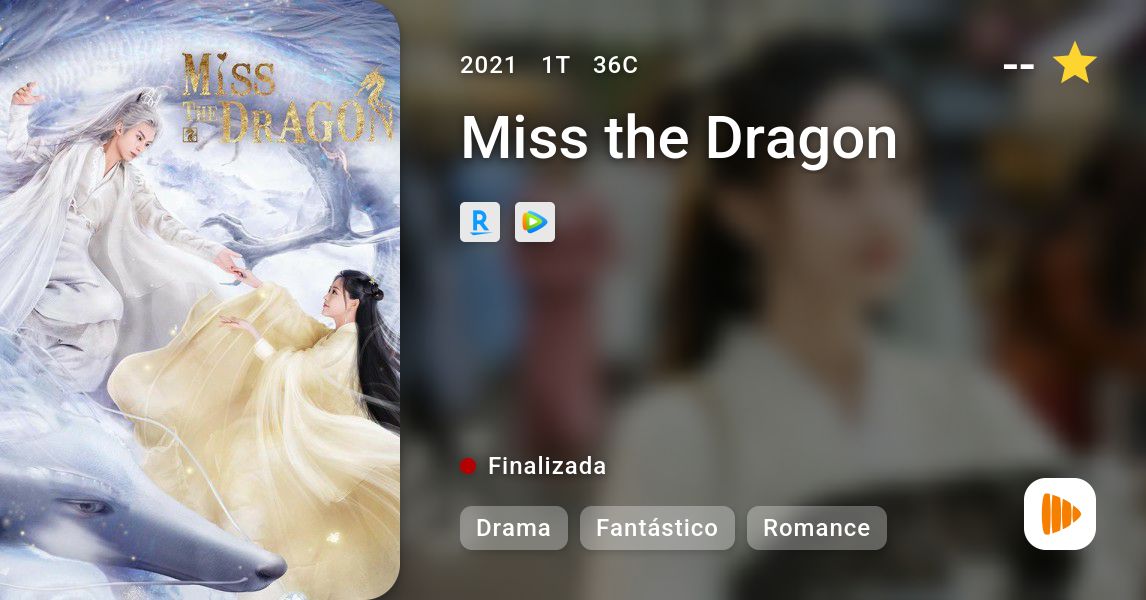The height and width of the screenshot is (600, 1146).
Task: Open the Tencent Video provider icon
Action: pyautogui.click(x=535, y=222)
